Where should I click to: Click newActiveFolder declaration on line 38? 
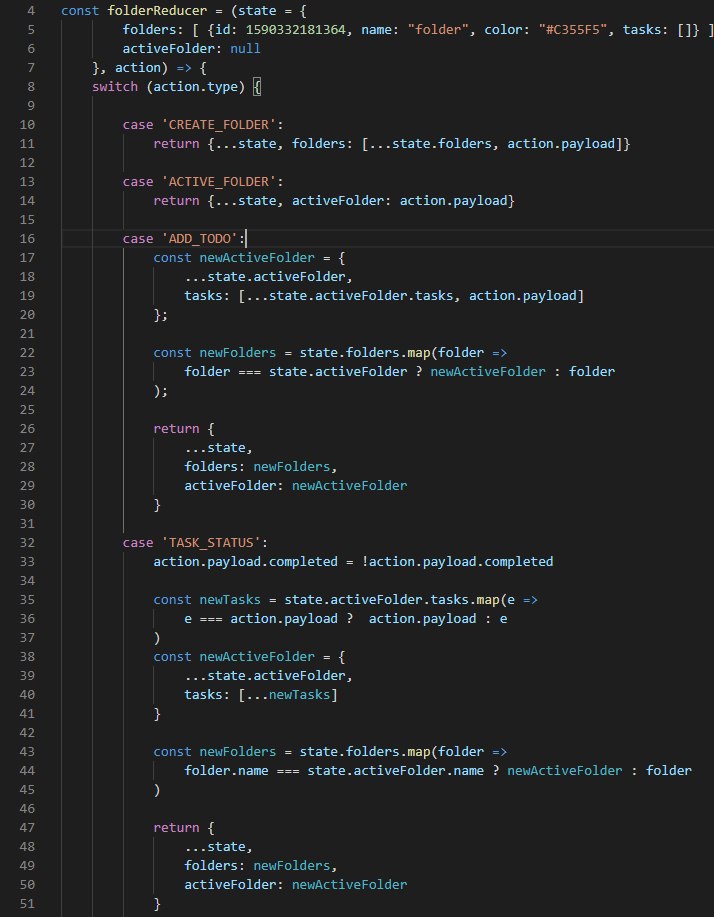click(x=257, y=657)
